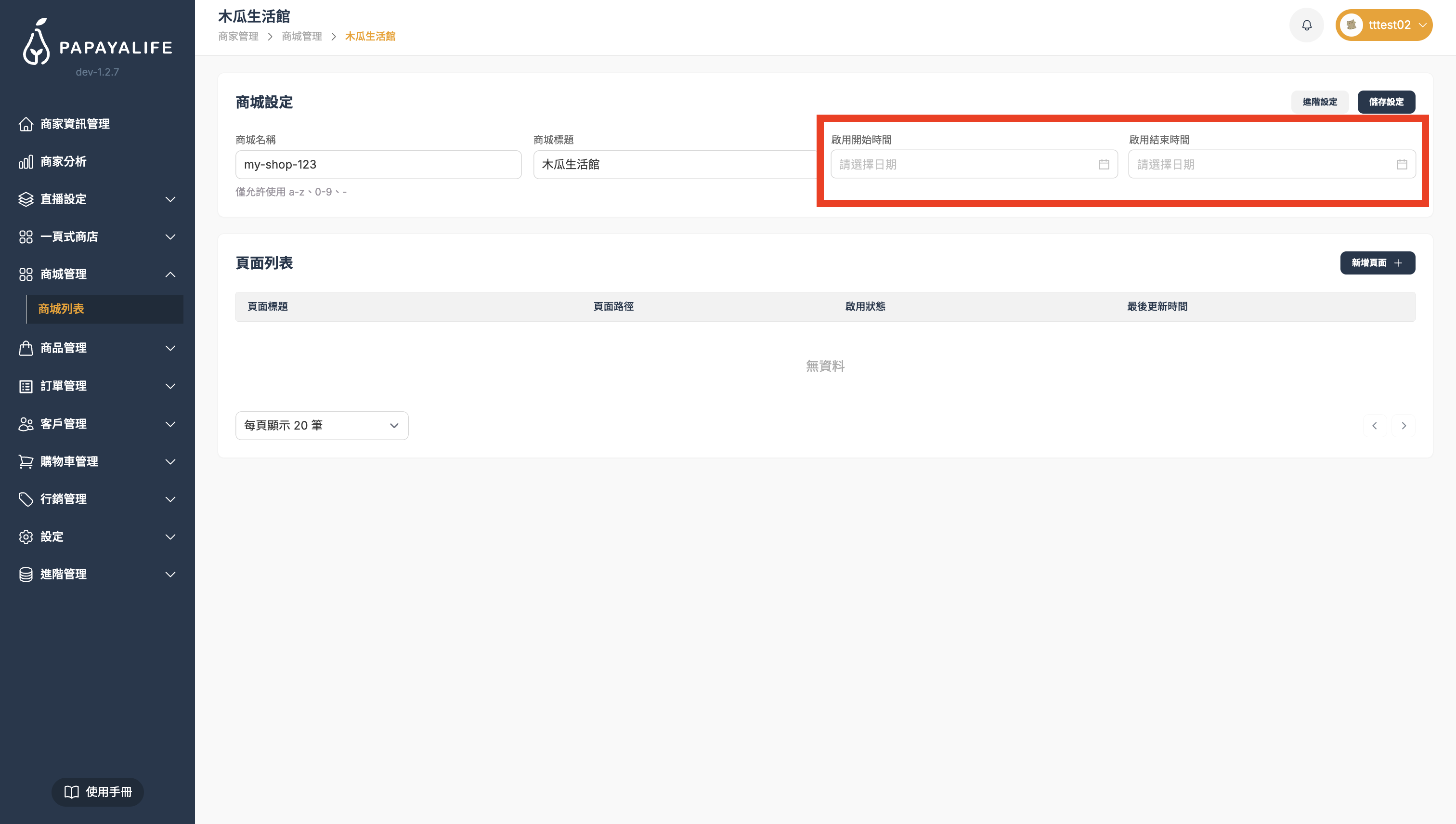Go to previous page arrow
The image size is (1456, 824).
tap(1374, 426)
